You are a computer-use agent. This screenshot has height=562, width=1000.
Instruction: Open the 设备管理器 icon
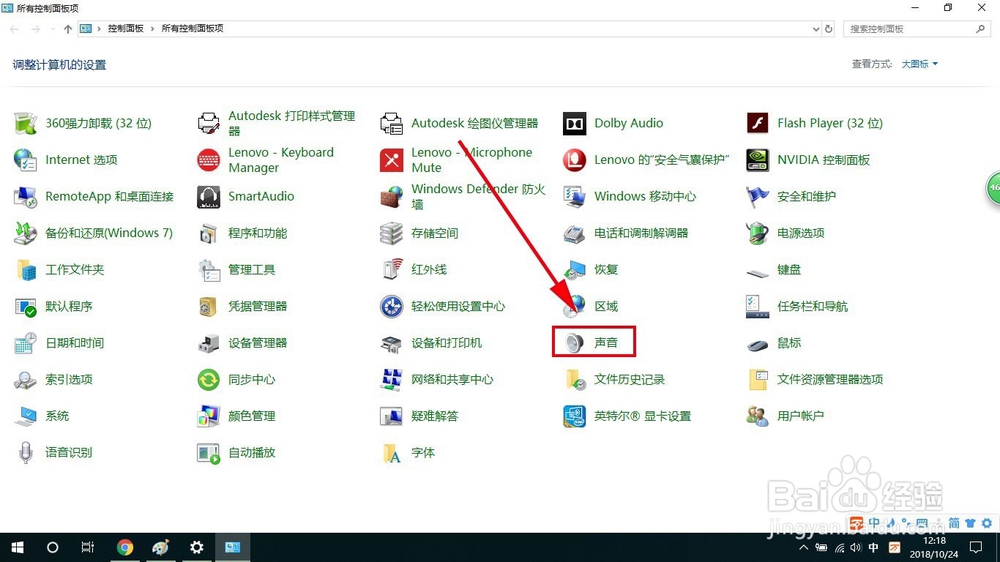[209, 343]
